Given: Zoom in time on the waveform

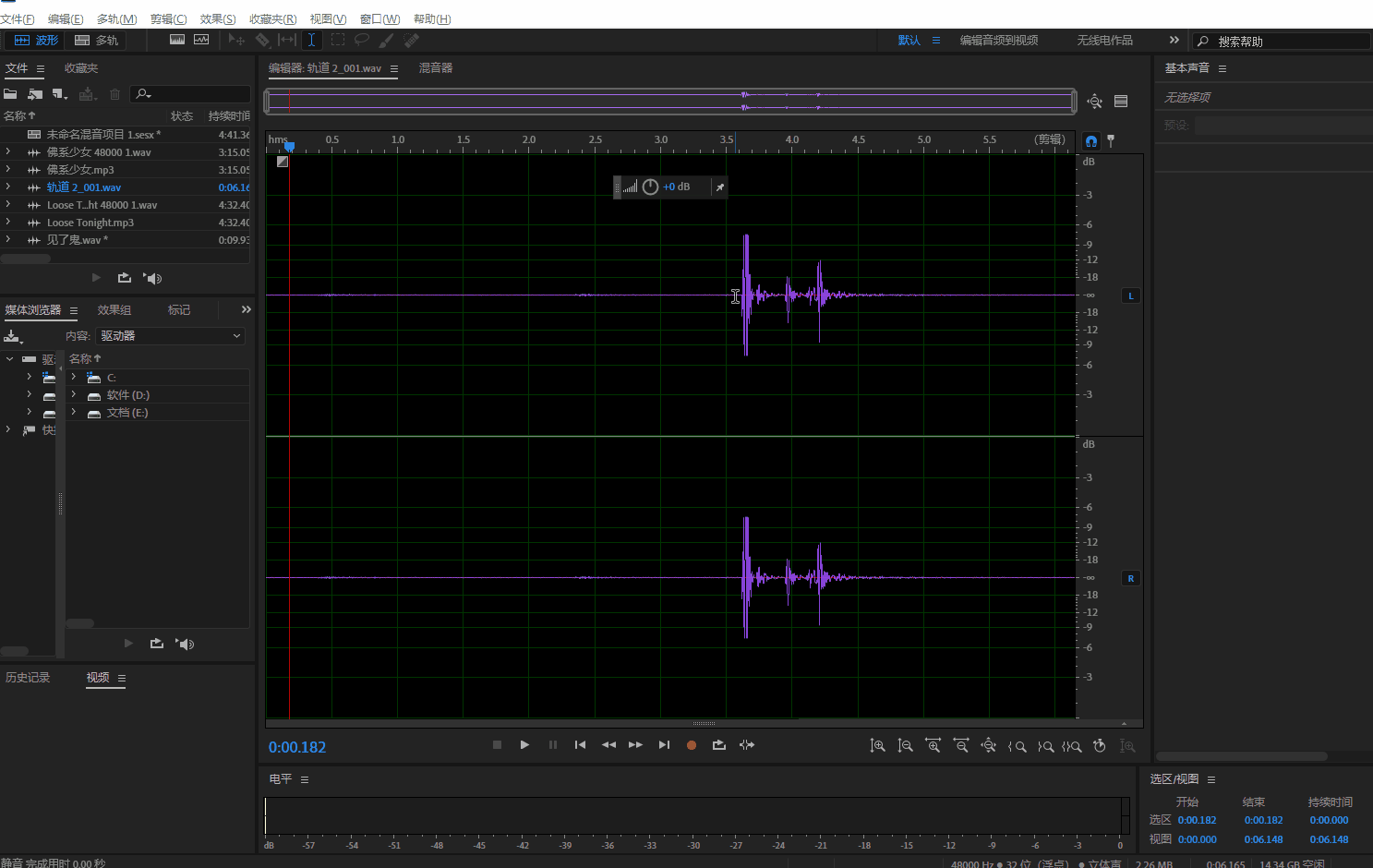Looking at the screenshot, I should pos(933,745).
